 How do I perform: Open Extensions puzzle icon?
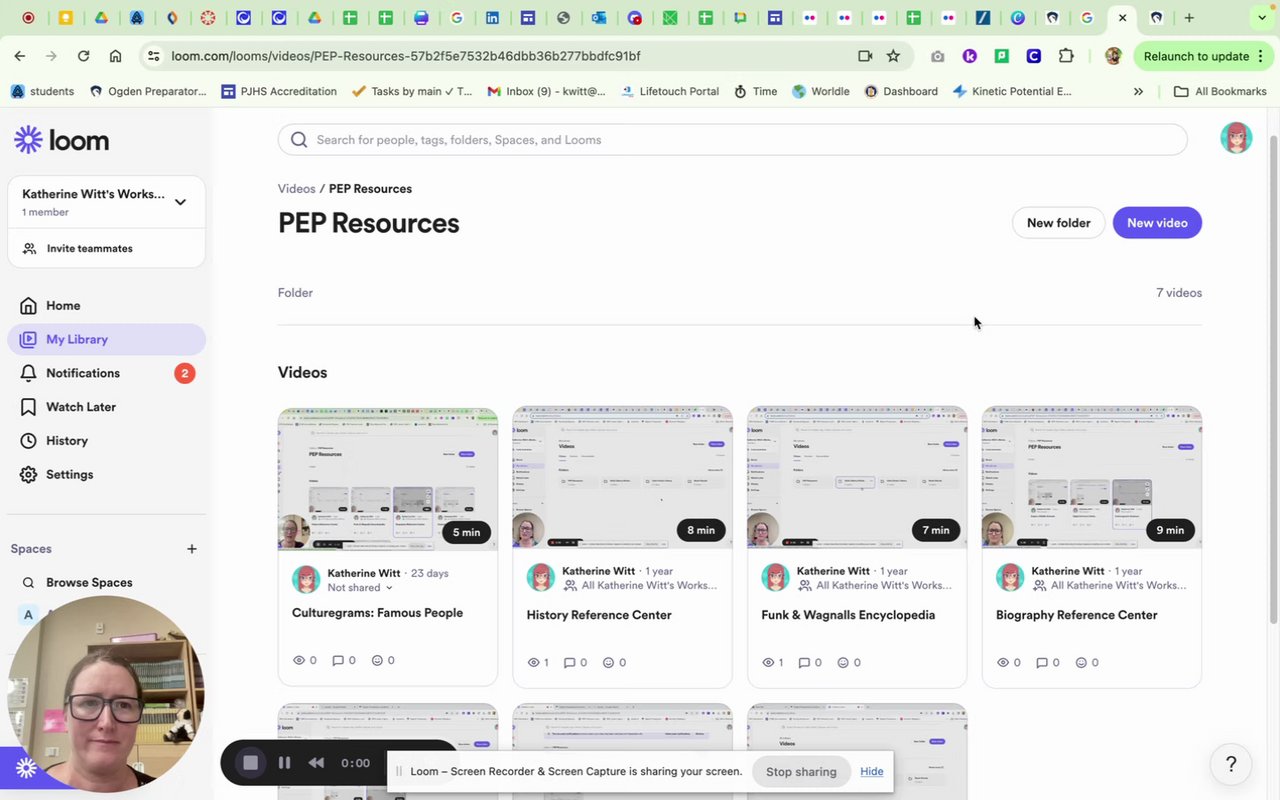[x=1066, y=56]
